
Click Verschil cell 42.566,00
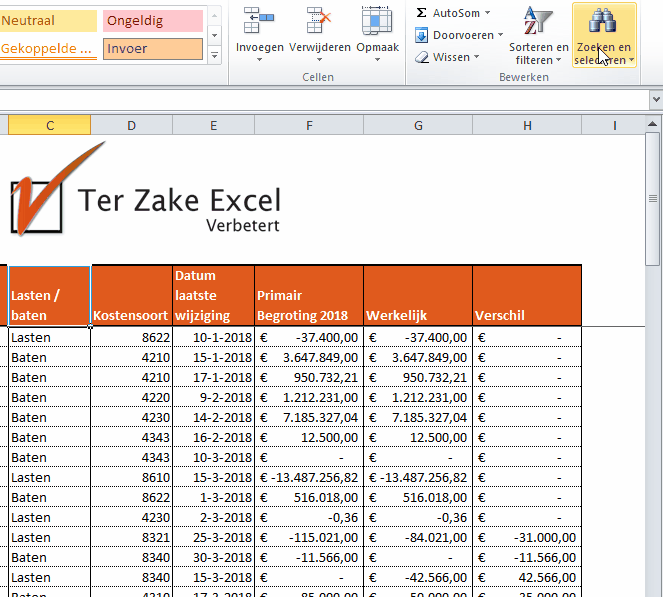527,578
